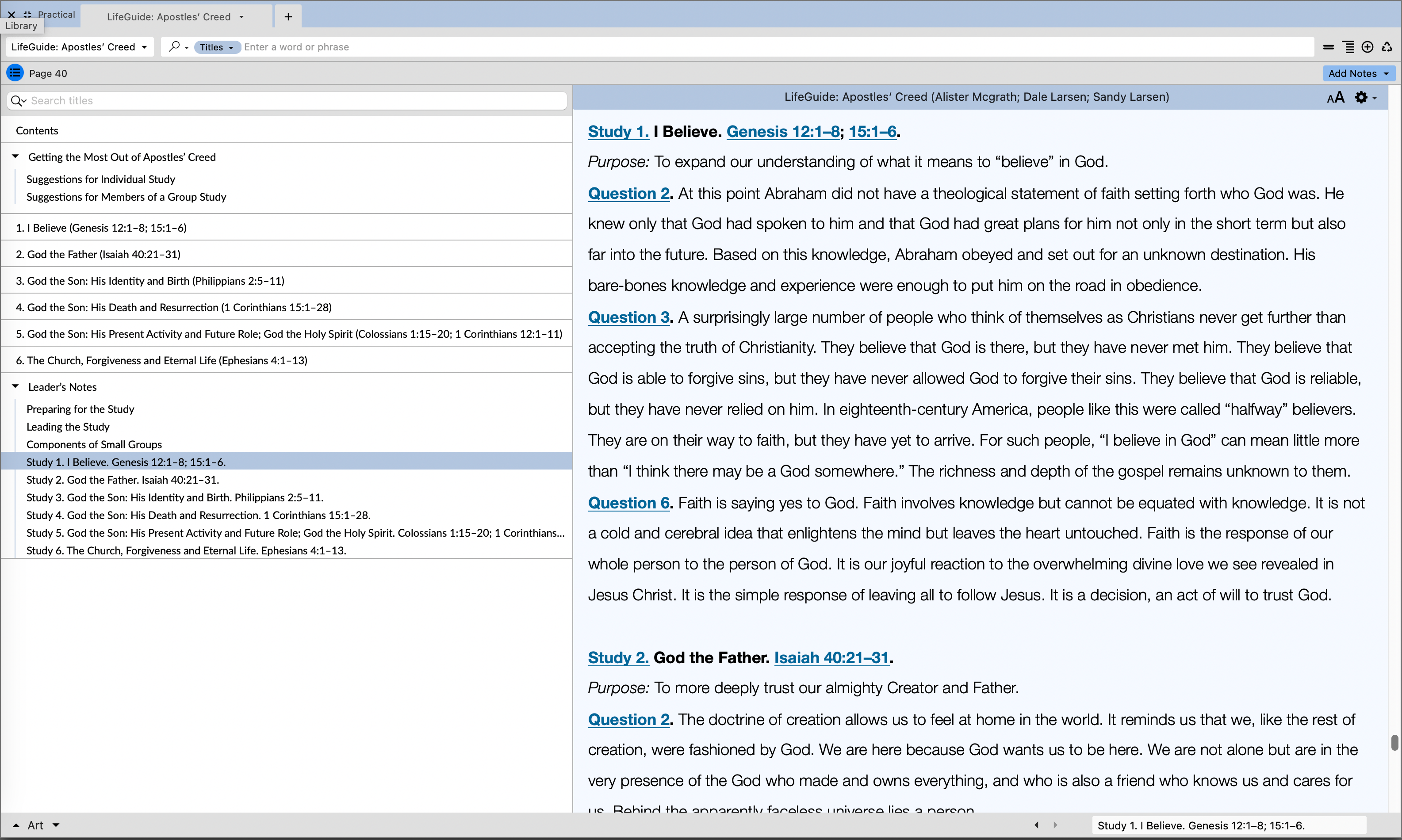
Task: Open the Genesis 12:1–8 reference link
Action: 783,131
